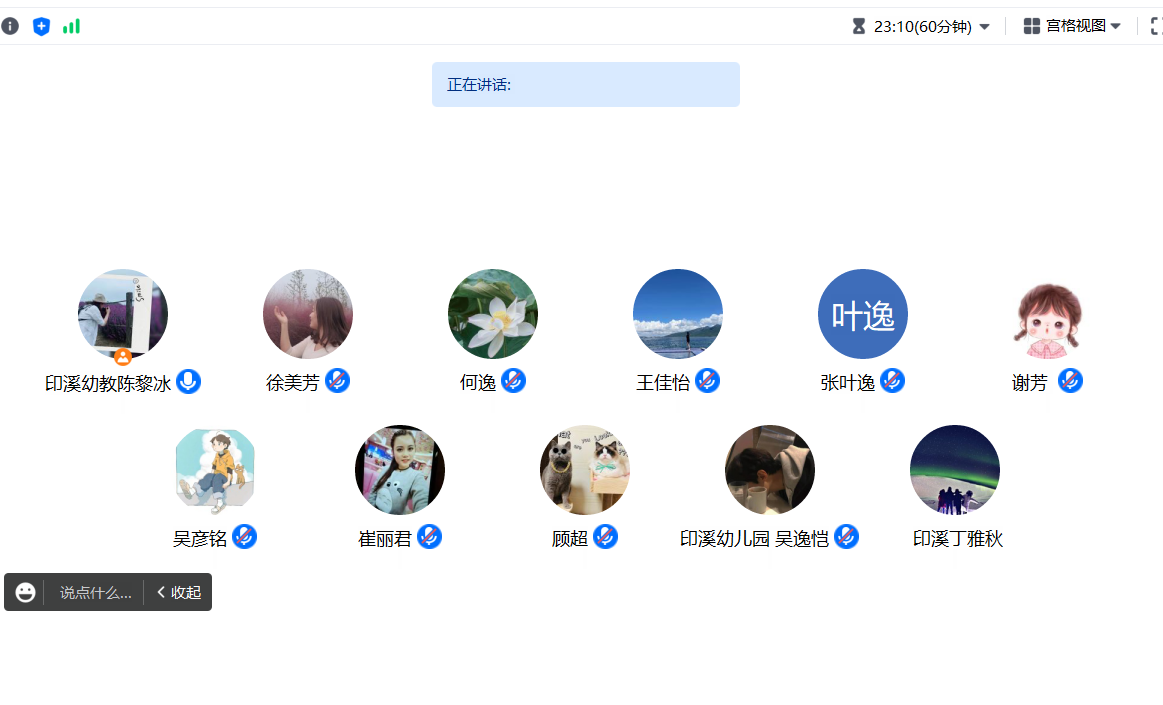Collapse the chat bar with 收起
Image resolution: width=1163 pixels, height=705 pixels.
pyautogui.click(x=179, y=592)
